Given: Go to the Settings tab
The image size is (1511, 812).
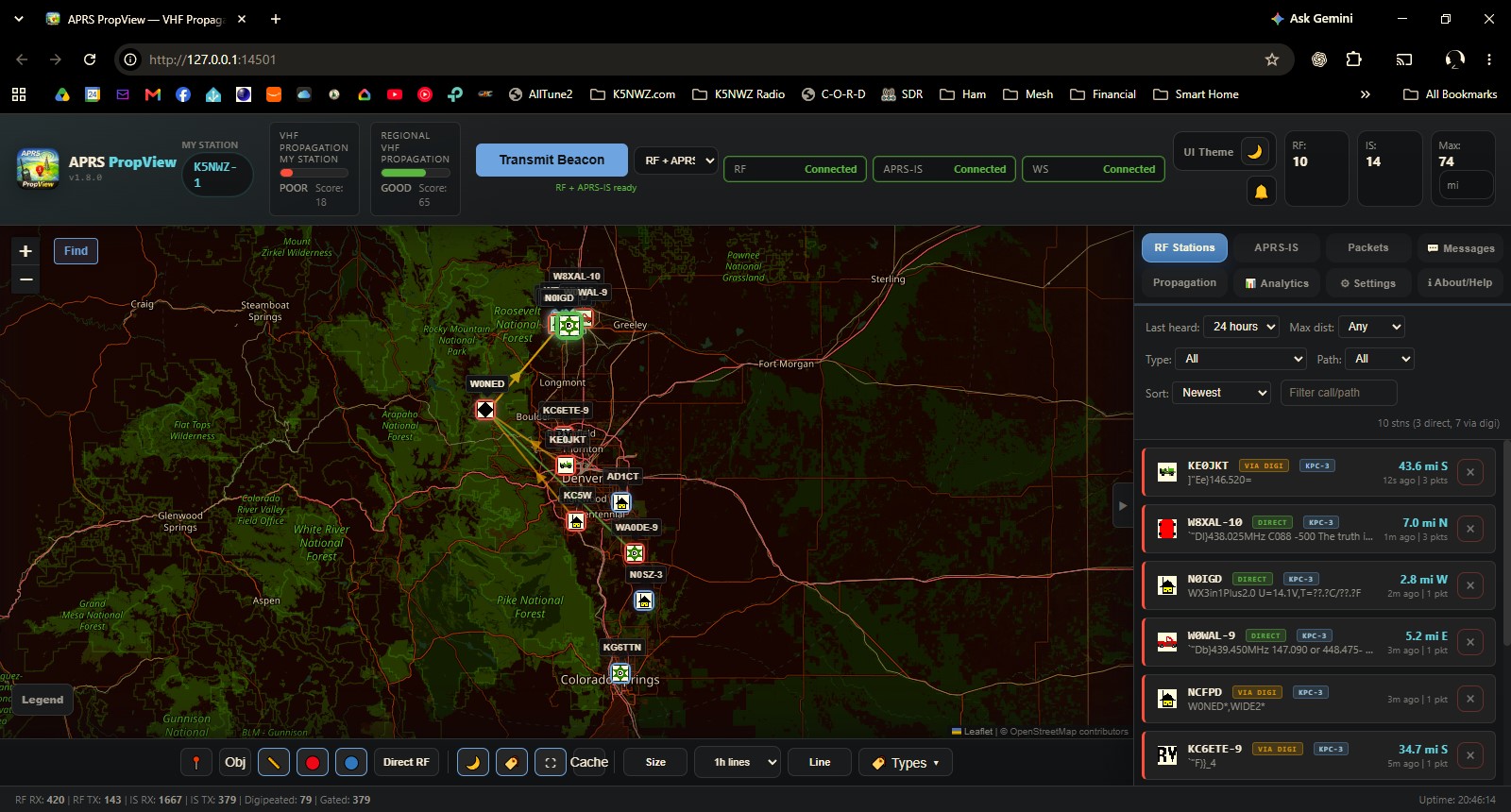Looking at the screenshot, I should point(1367,283).
